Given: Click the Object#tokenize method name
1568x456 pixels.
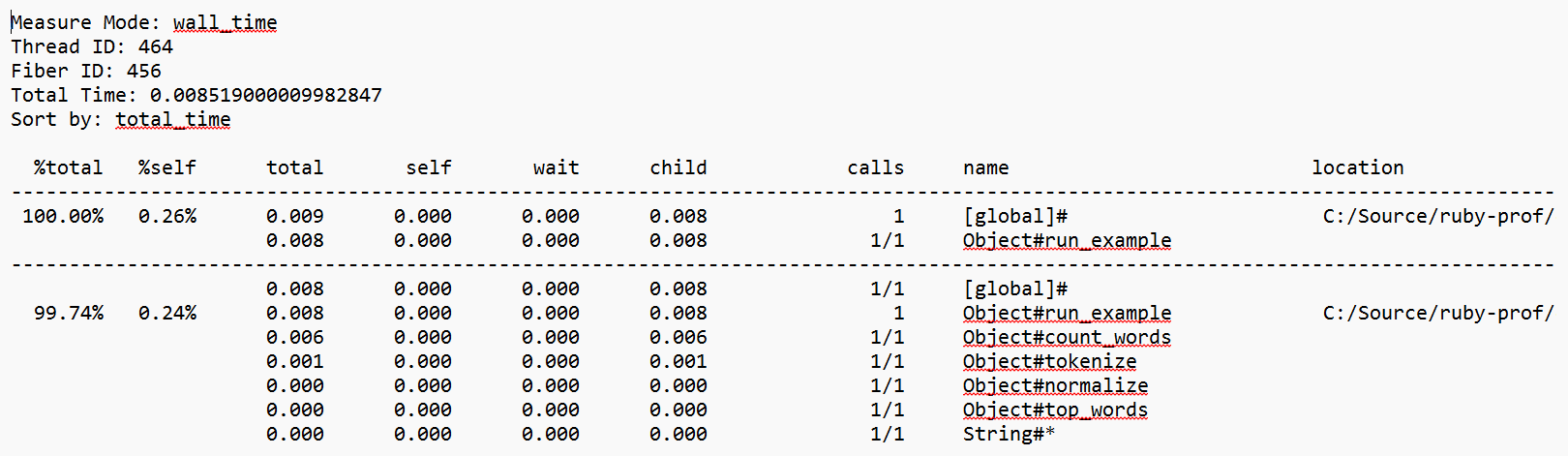Looking at the screenshot, I should click(1049, 361).
